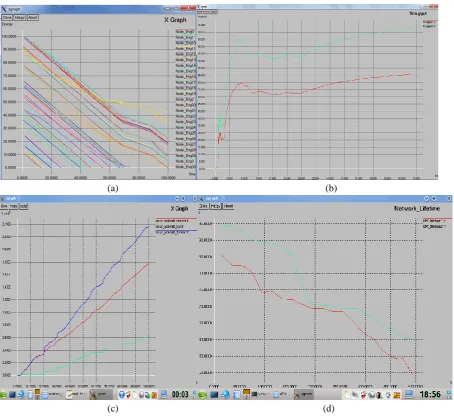Click show desktop icon on 00:03 taskbar
454x418 pixels.
pos(12,395)
